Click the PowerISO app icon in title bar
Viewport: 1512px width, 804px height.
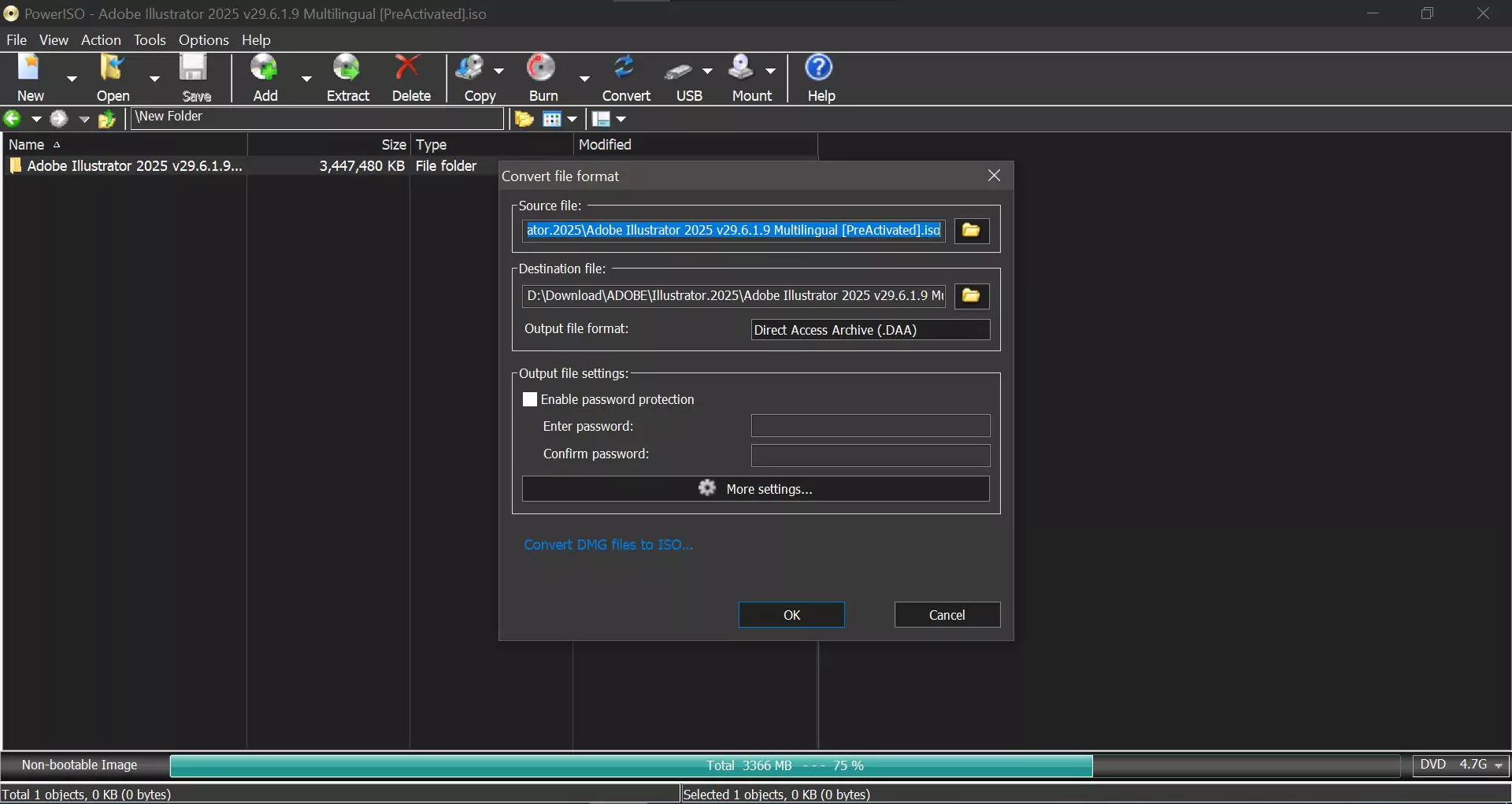11,13
